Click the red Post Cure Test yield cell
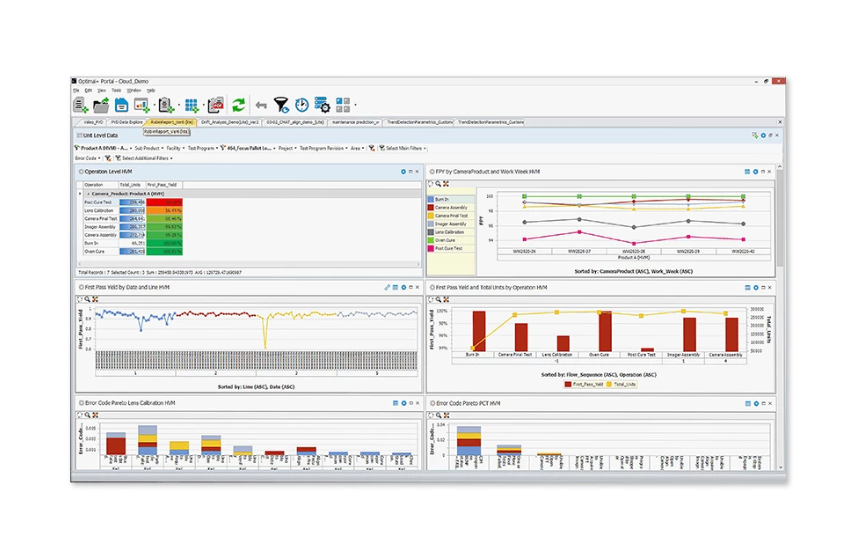The width and height of the screenshot is (850, 535). coord(164,202)
